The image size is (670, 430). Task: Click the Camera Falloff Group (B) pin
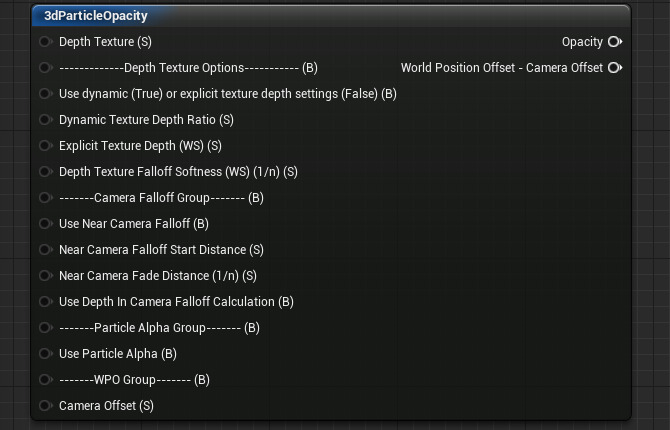tap(45, 198)
